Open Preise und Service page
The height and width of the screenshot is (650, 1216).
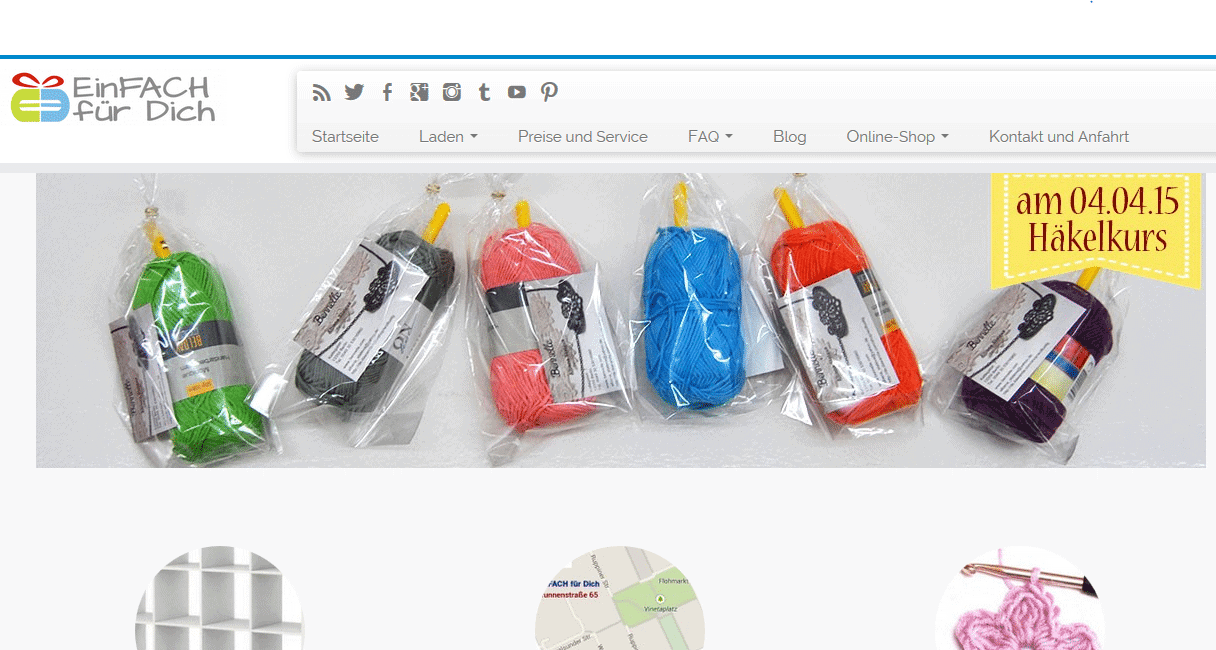coord(583,137)
